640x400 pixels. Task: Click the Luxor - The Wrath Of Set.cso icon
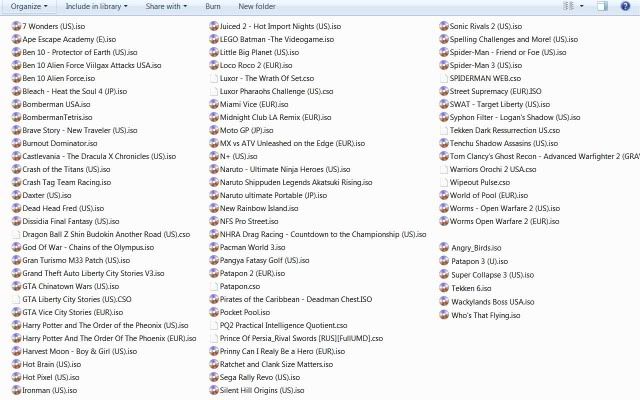[x=214, y=78]
